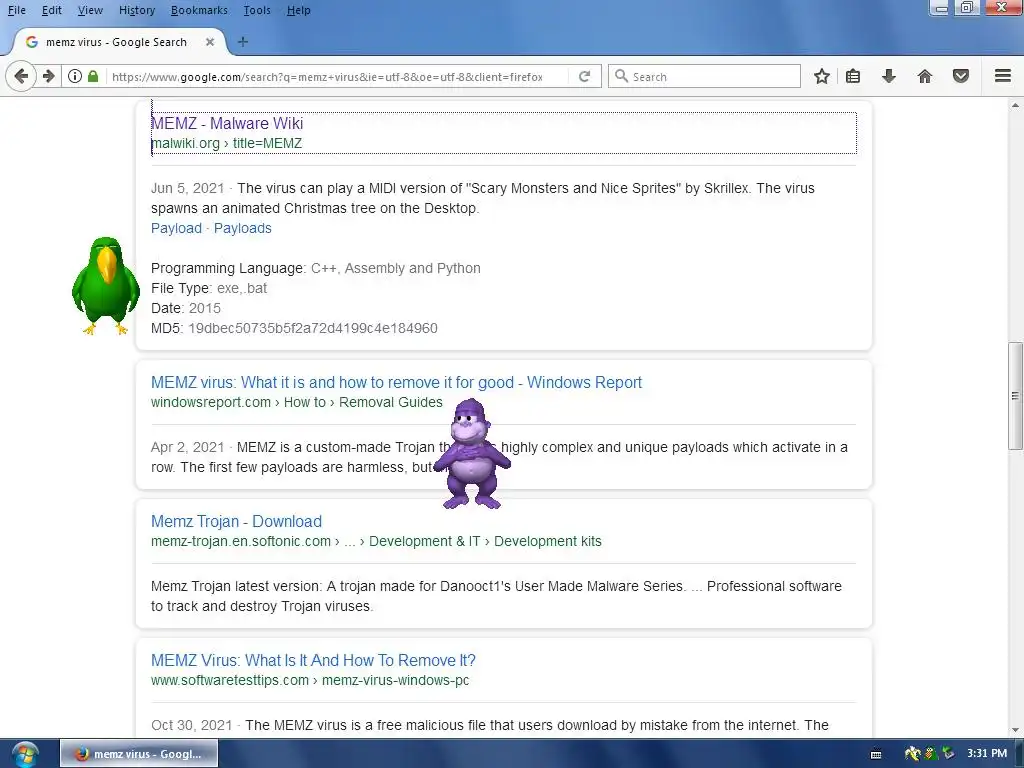Open the Edit menu

click(x=52, y=10)
